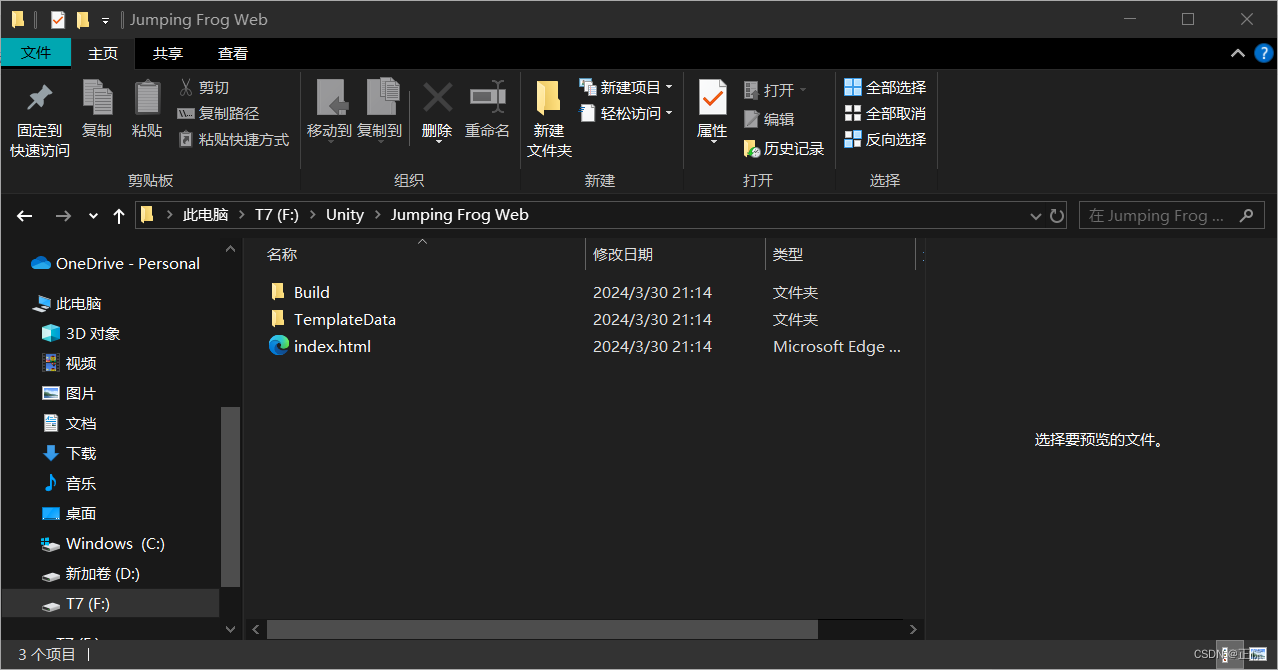Click the Unity breadcrumb in address bar
Screen dimensions: 1278x670
pyautogui.click(x=345, y=215)
